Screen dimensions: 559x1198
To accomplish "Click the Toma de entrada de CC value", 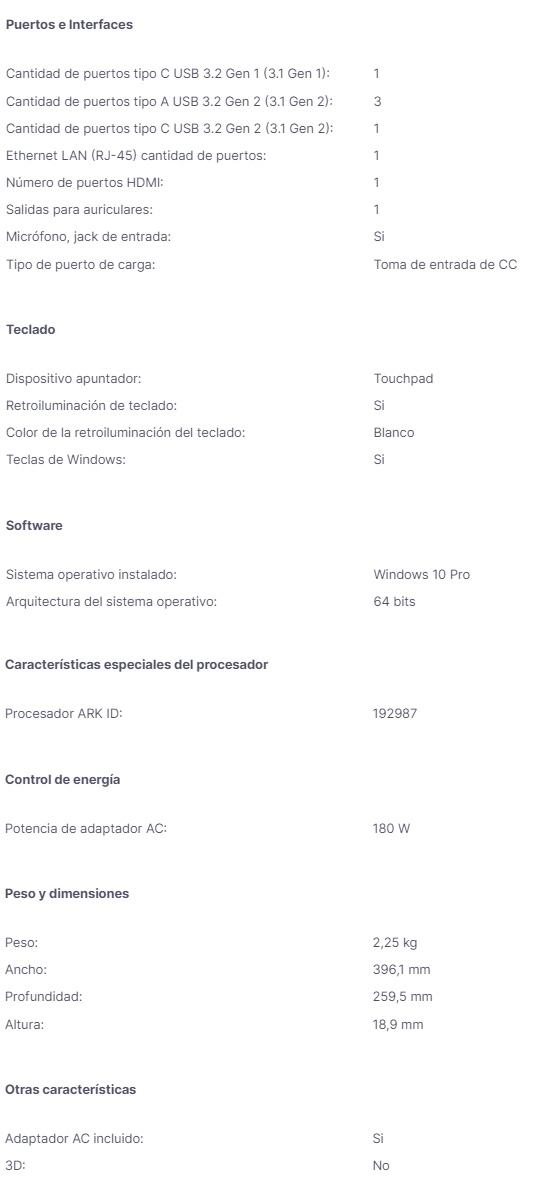I will (445, 264).
